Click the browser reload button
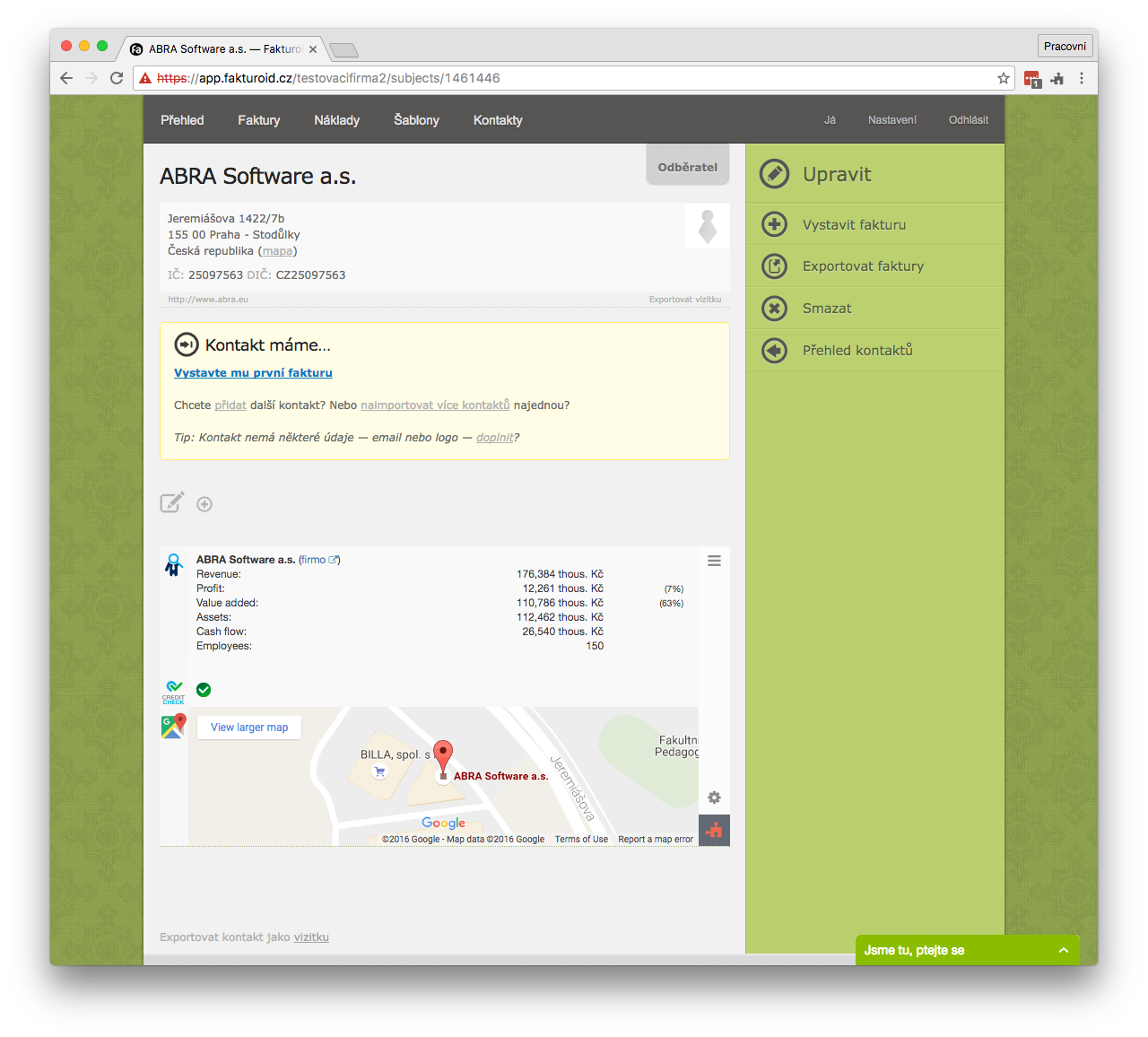The width and height of the screenshot is (1148, 1037). coord(117,78)
